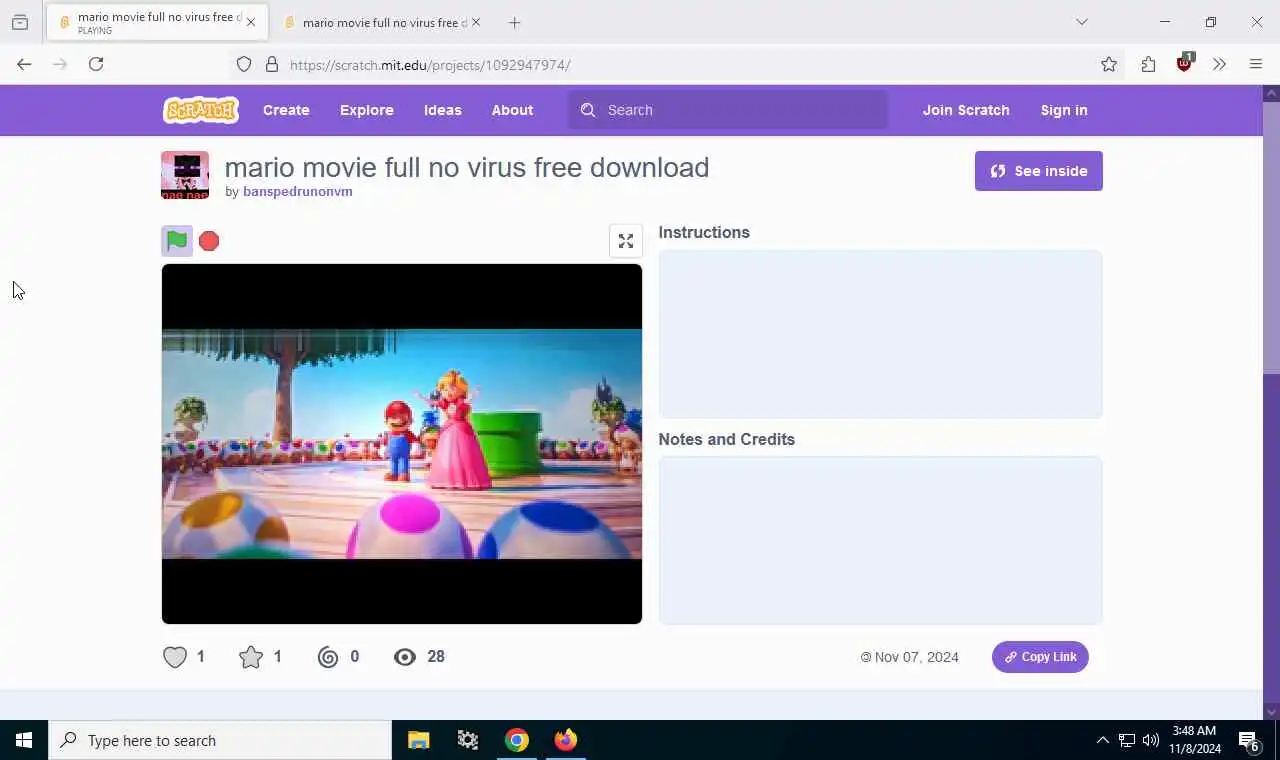Click the Windows taskbar search box
This screenshot has width=1280, height=760.
[x=220, y=740]
